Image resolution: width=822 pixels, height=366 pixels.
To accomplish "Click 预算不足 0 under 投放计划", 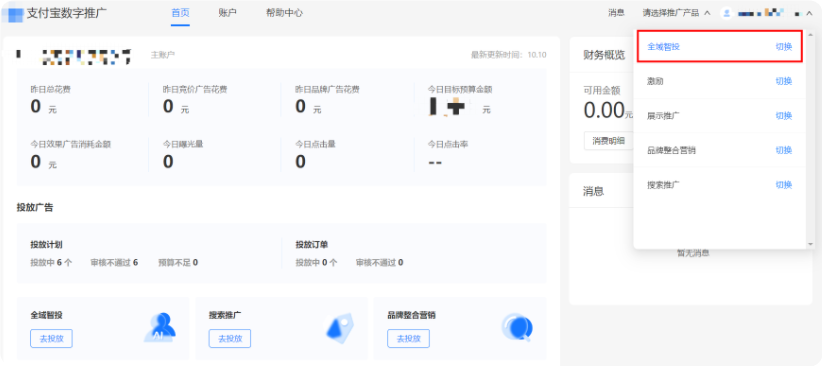I will (x=178, y=262).
